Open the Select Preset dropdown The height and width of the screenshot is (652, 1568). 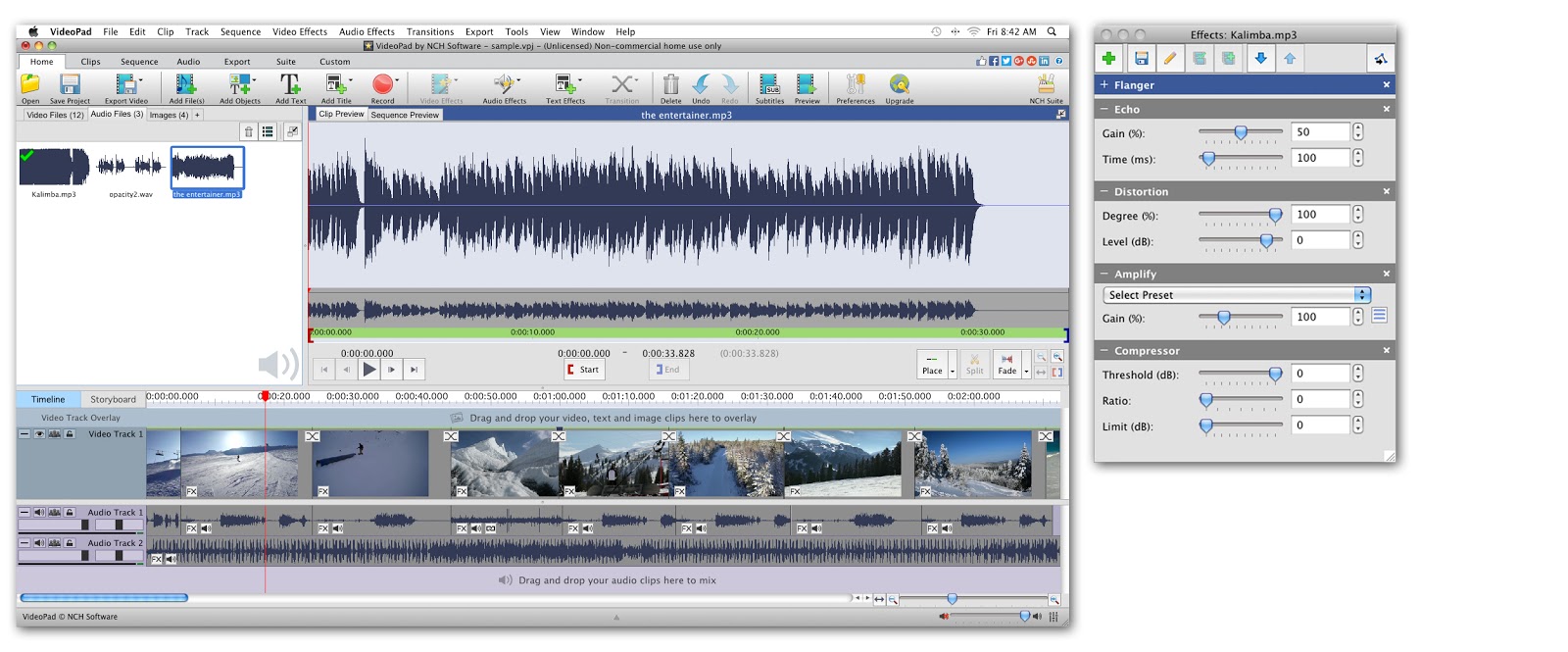click(1237, 295)
